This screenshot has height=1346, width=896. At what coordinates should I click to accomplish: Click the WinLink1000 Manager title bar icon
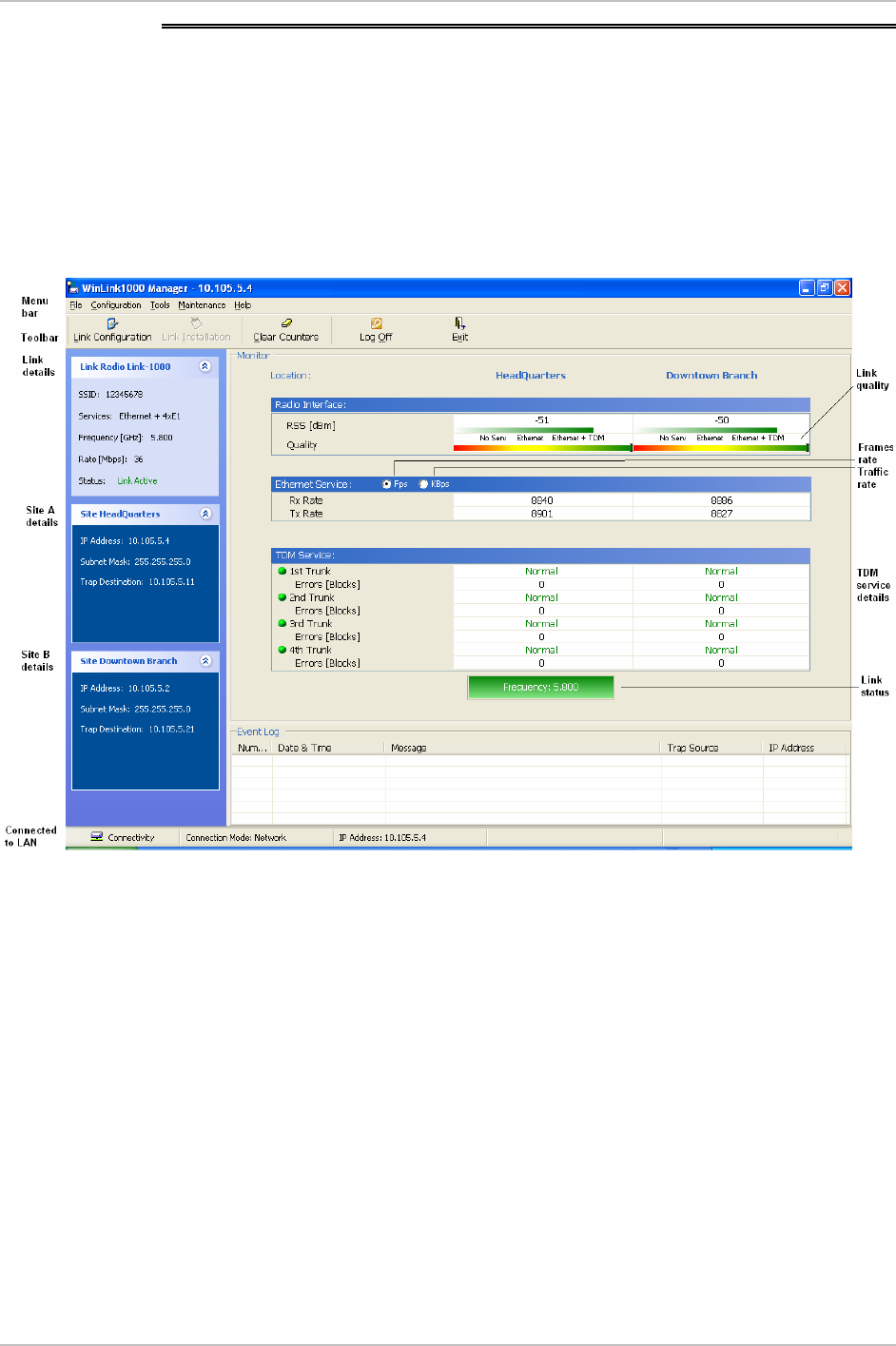tap(73, 288)
